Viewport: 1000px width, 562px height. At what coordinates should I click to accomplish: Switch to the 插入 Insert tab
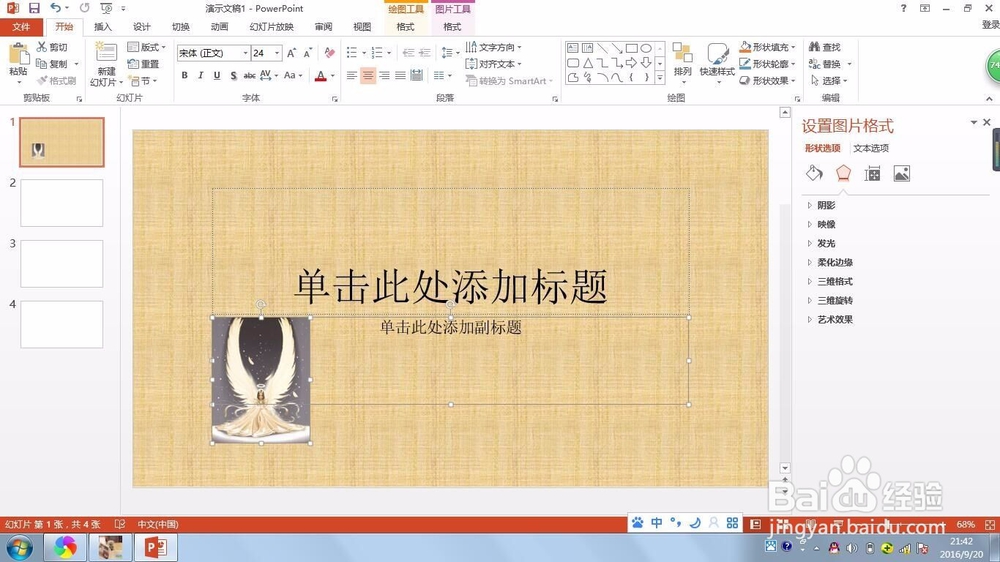103,27
